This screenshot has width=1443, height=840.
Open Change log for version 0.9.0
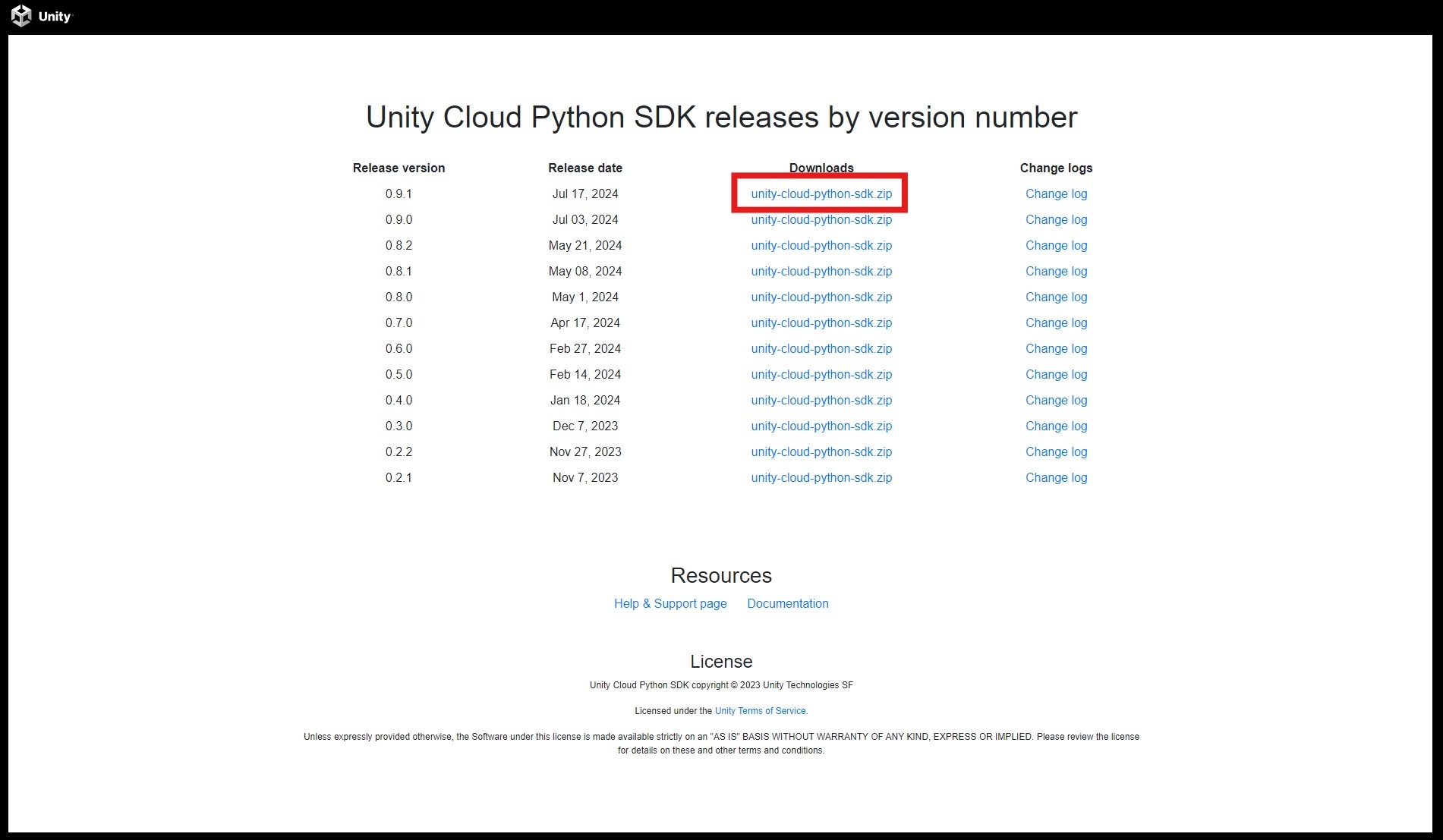pos(1056,219)
